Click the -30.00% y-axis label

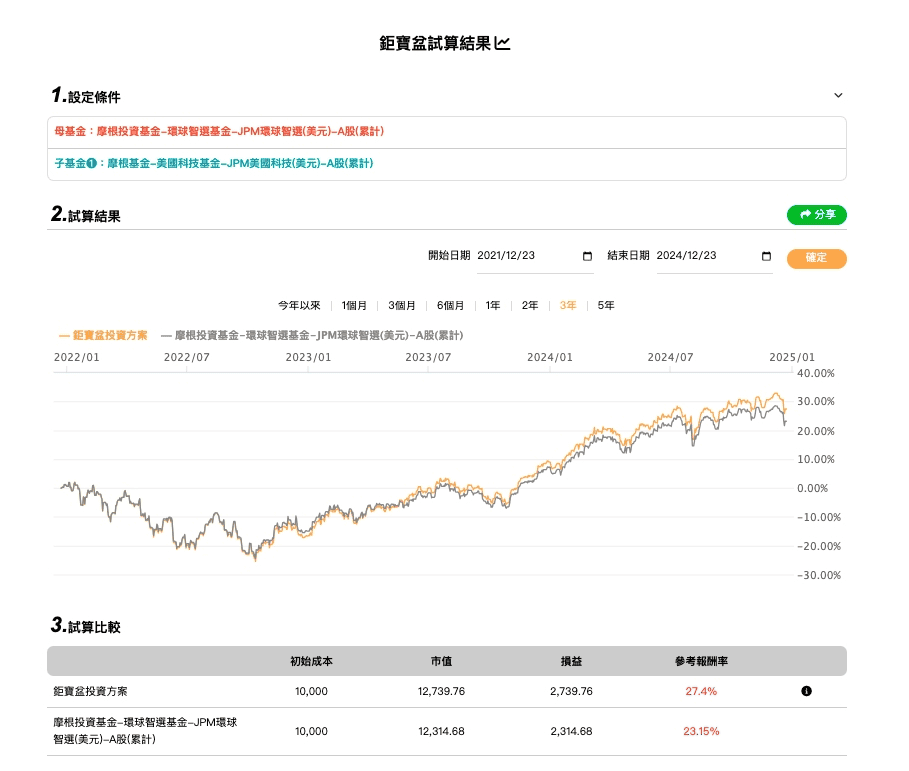point(819,576)
